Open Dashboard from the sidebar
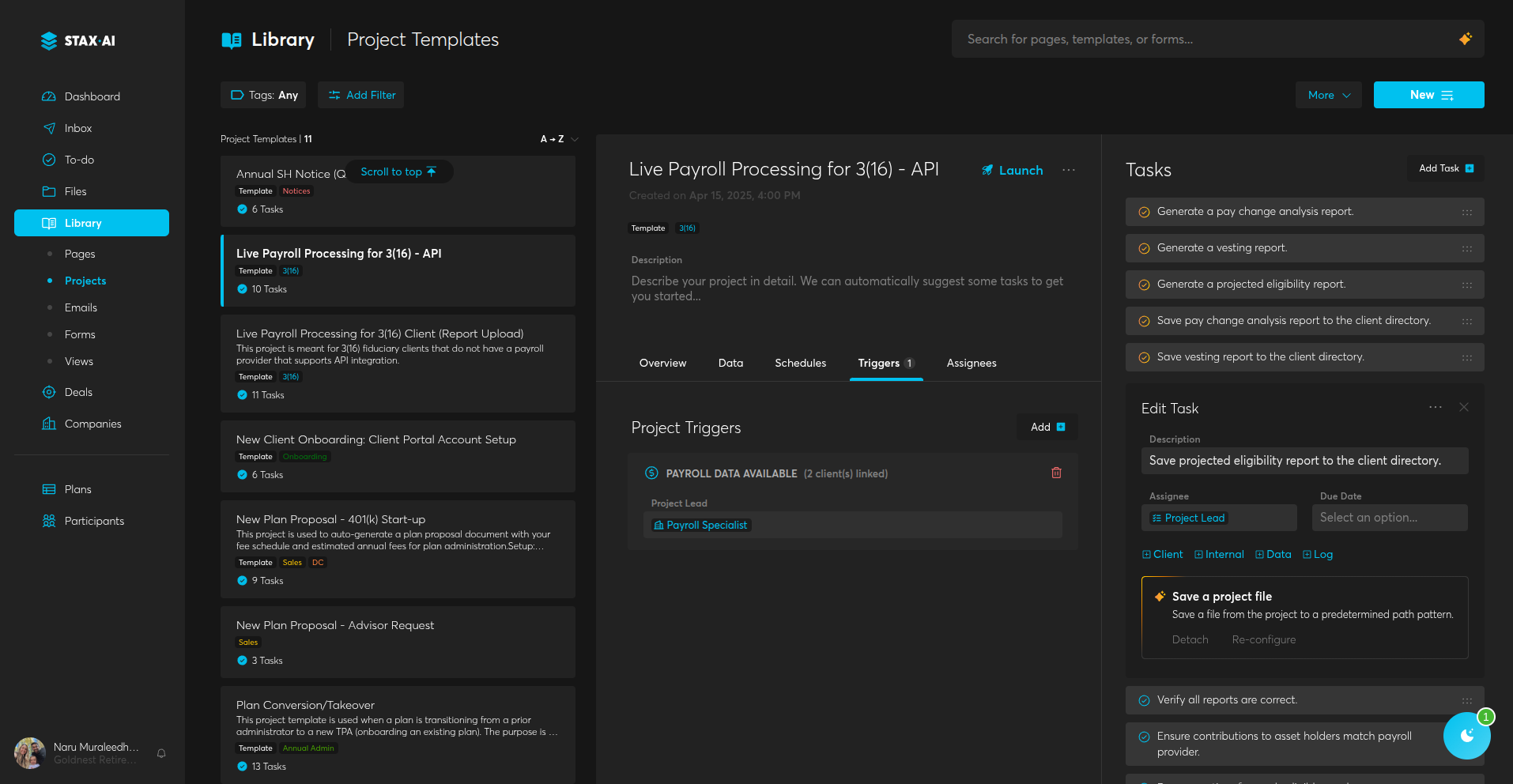 click(92, 96)
